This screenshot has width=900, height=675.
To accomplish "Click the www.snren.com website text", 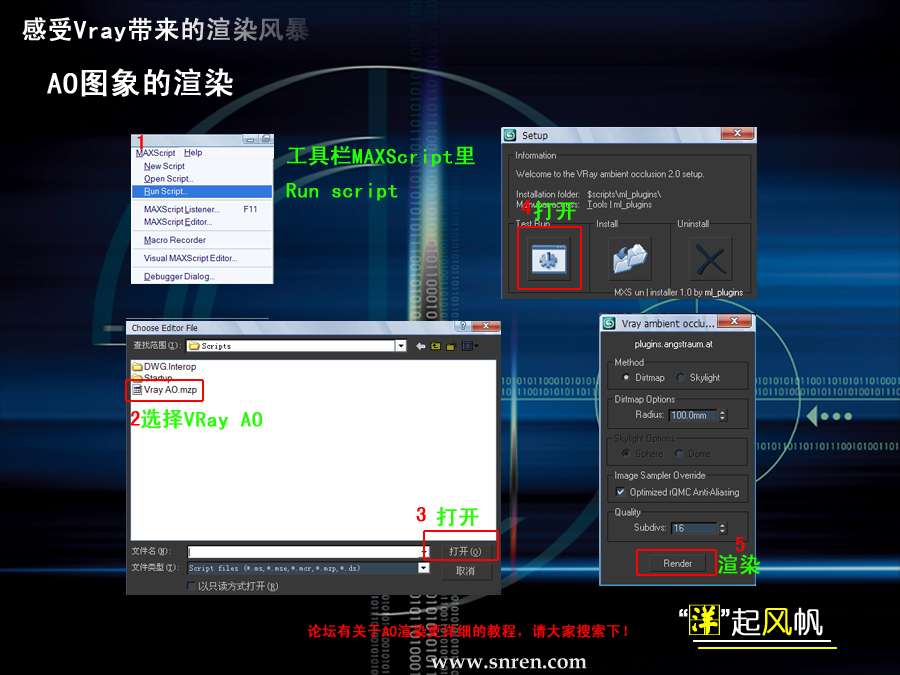I will 509,662.
